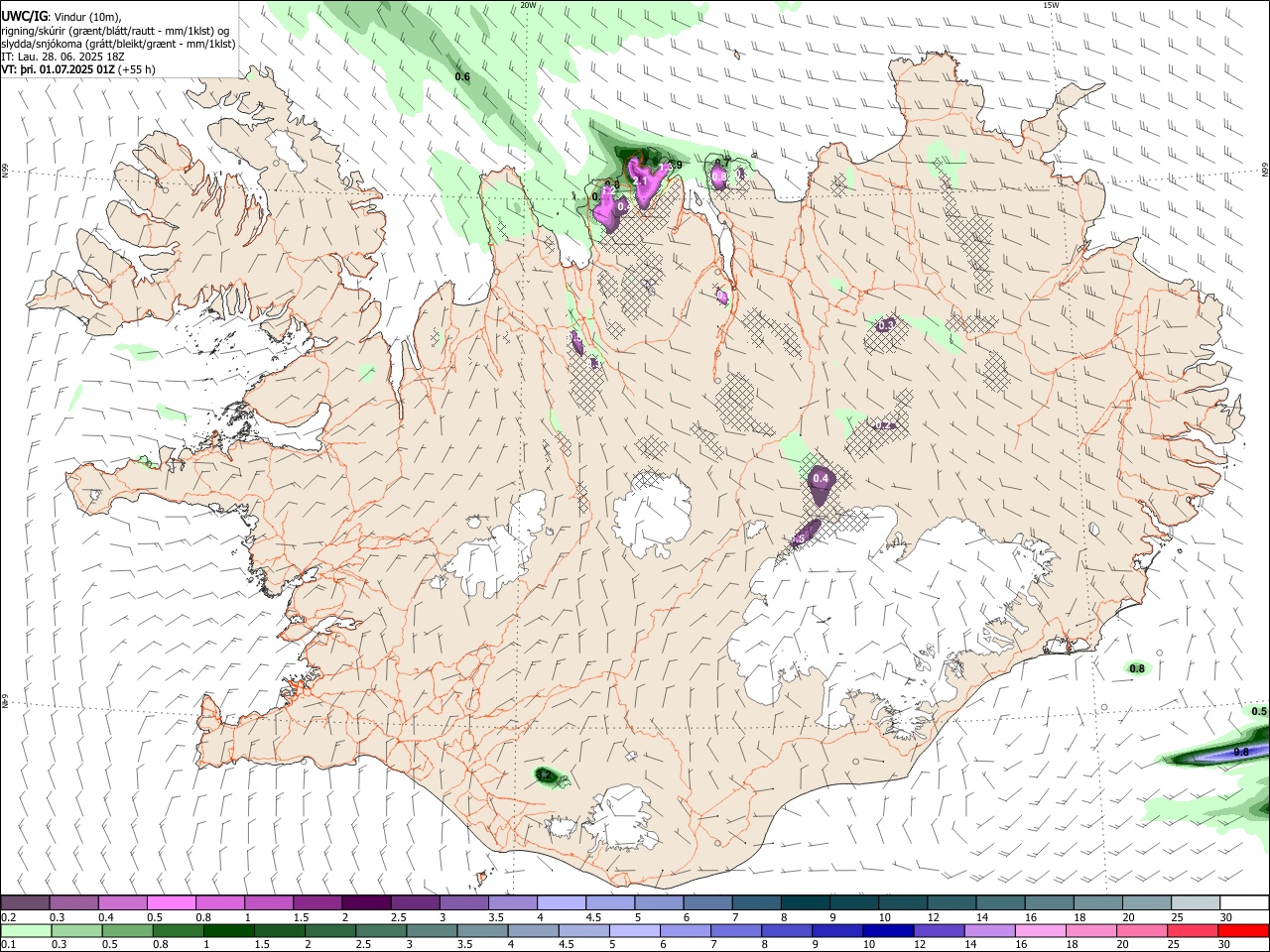This screenshot has width=1270, height=952.
Task: Click the initial time "IT: Lau. 28. 06. 2025 18Z"
Action: 63,58
